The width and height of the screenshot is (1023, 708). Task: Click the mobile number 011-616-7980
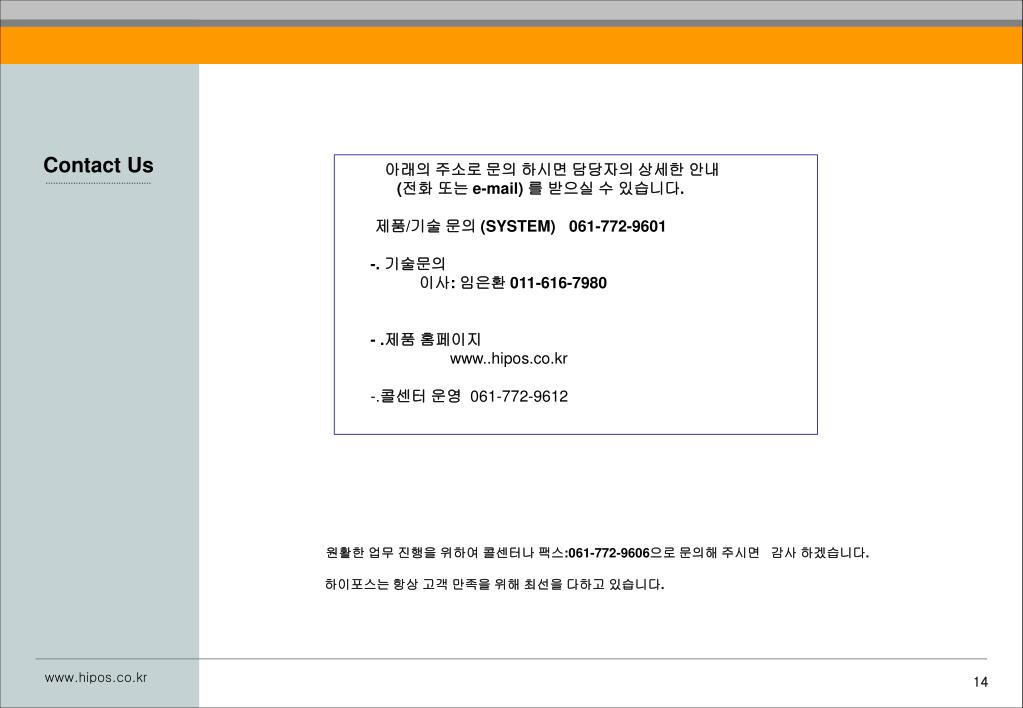[558, 283]
